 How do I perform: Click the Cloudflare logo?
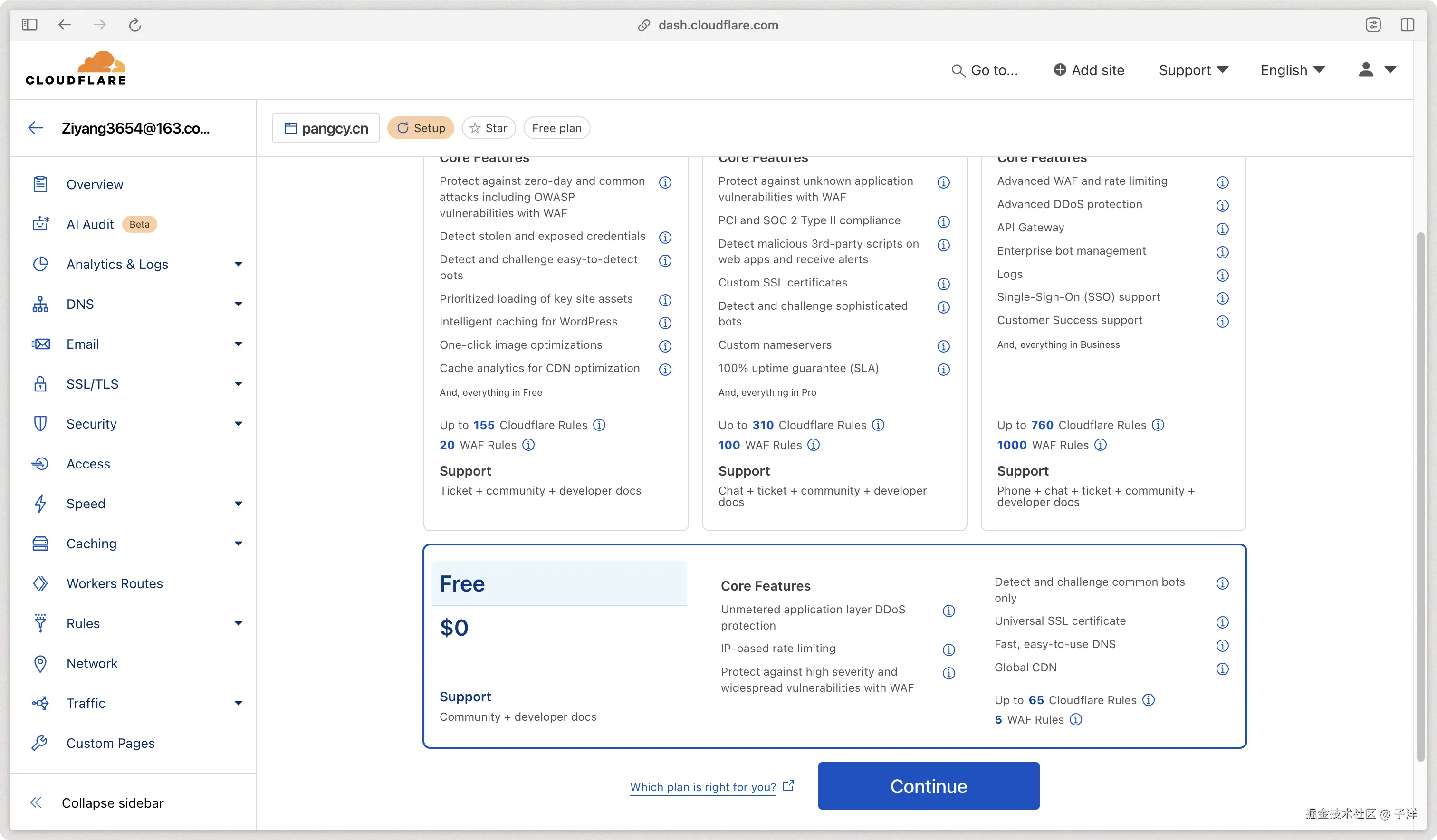pos(76,69)
